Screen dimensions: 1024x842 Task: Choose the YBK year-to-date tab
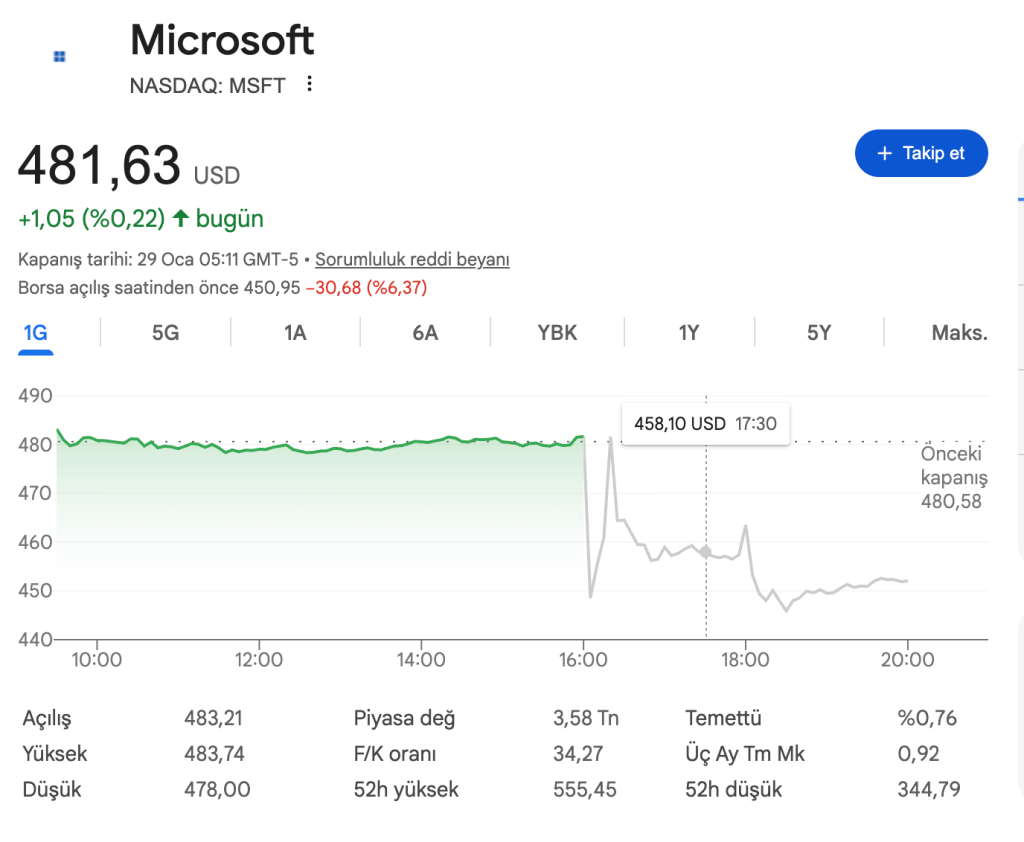[x=557, y=333]
